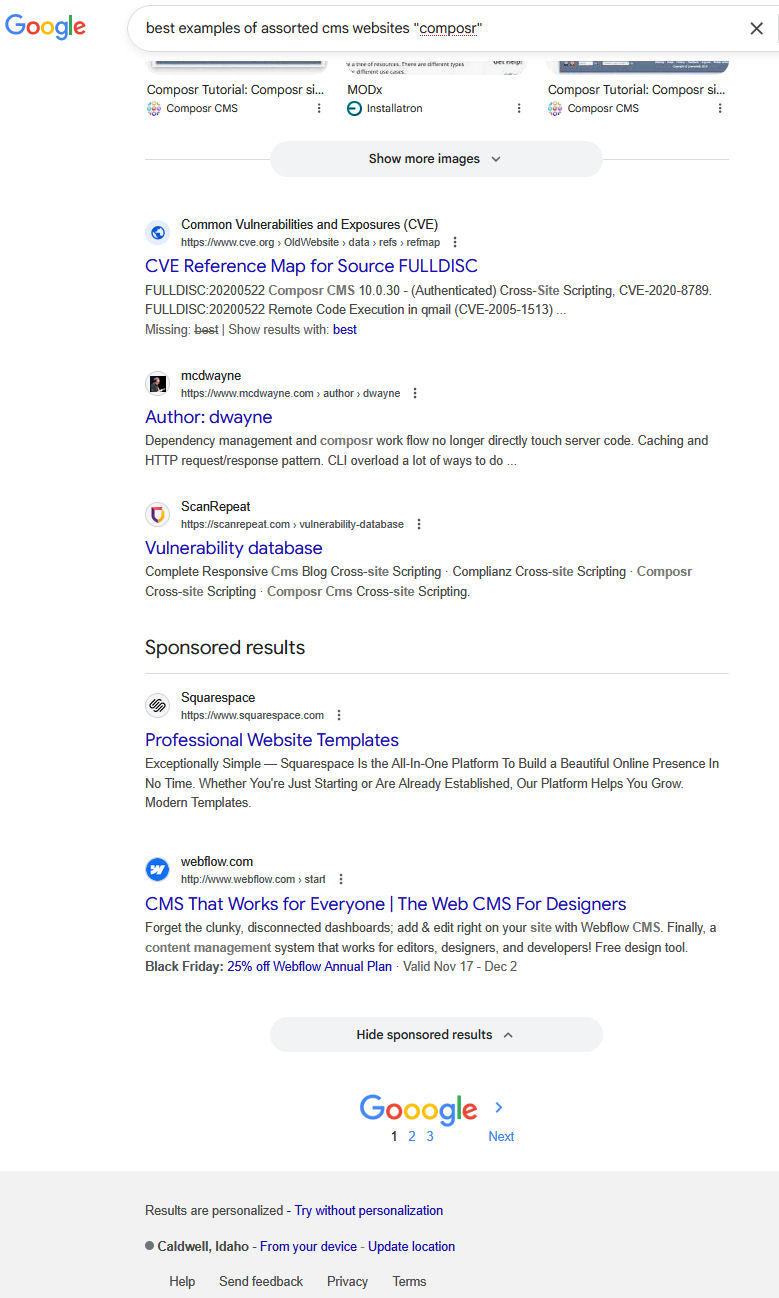Open the three-dot options for the Squarespace result
This screenshot has height=1298, width=779.
tap(339, 714)
